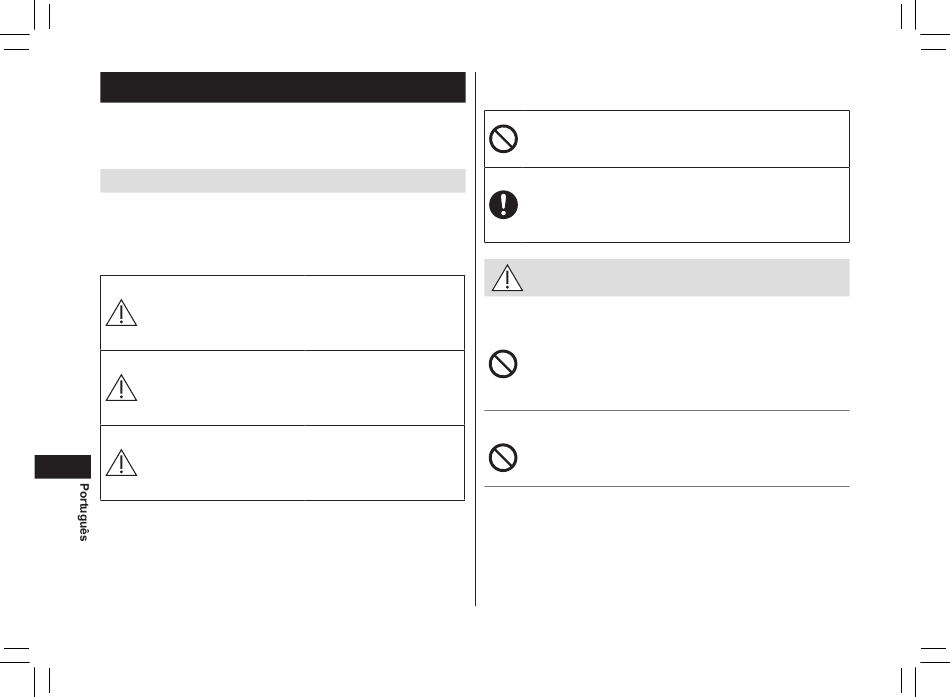The height and width of the screenshot is (697, 950).
Task: Click the blank text cell beside the first triangle
Action: pyautogui.click(x=303, y=313)
